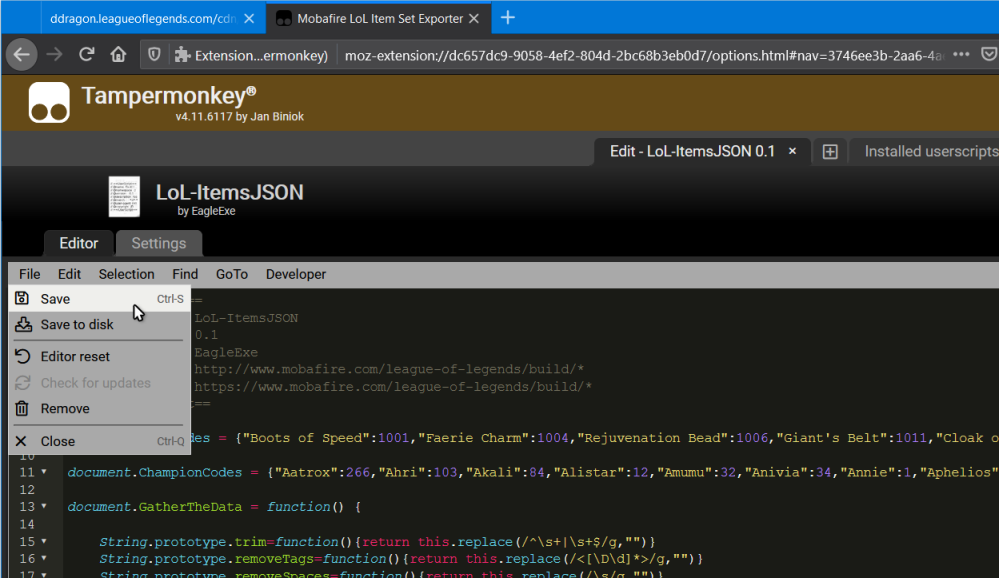Click the Tampermonkey logo icon
999x578 pixels.
point(49,102)
